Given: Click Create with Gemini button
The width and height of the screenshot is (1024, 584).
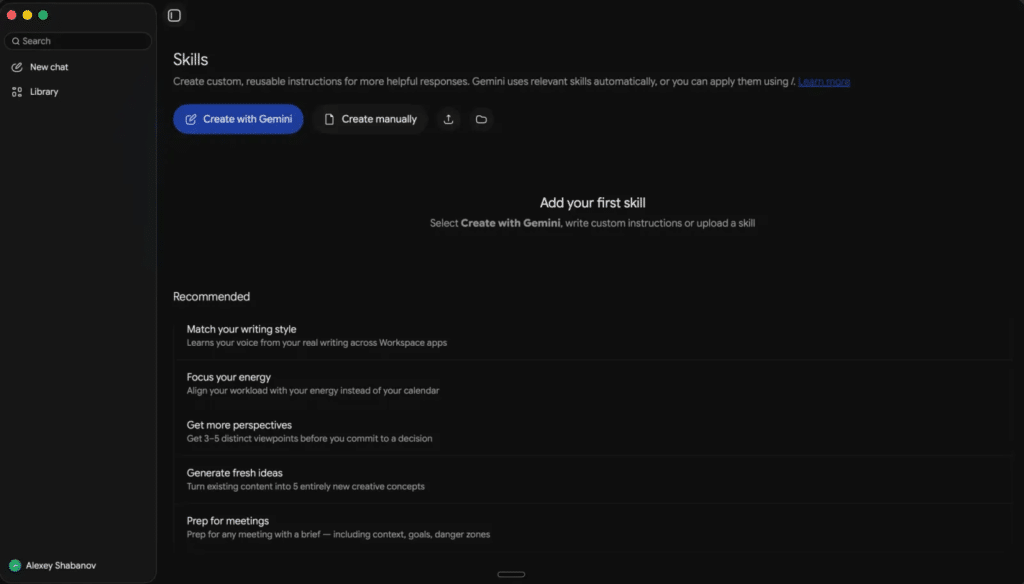Looking at the screenshot, I should coord(238,119).
